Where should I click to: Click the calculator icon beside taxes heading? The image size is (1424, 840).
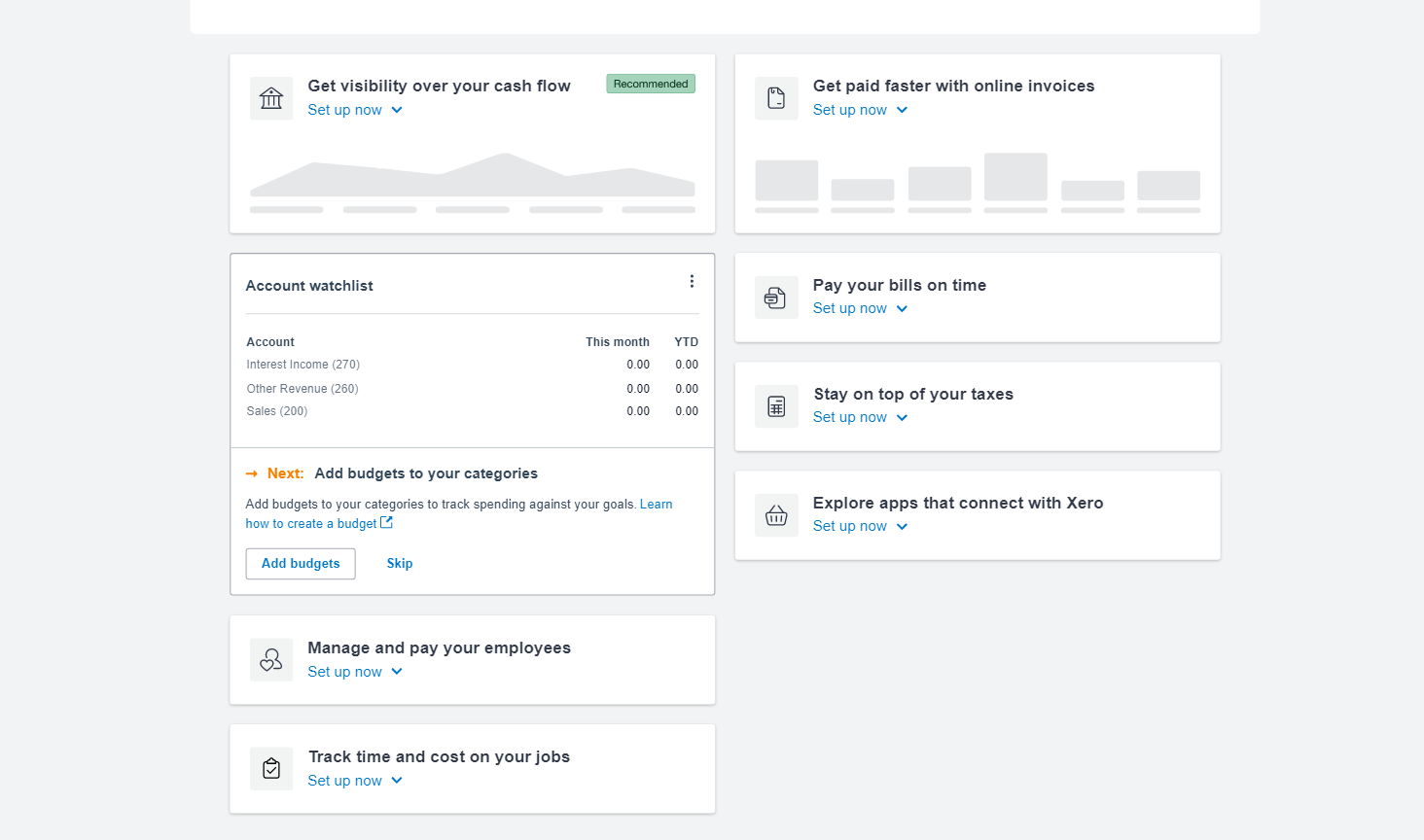tap(776, 406)
